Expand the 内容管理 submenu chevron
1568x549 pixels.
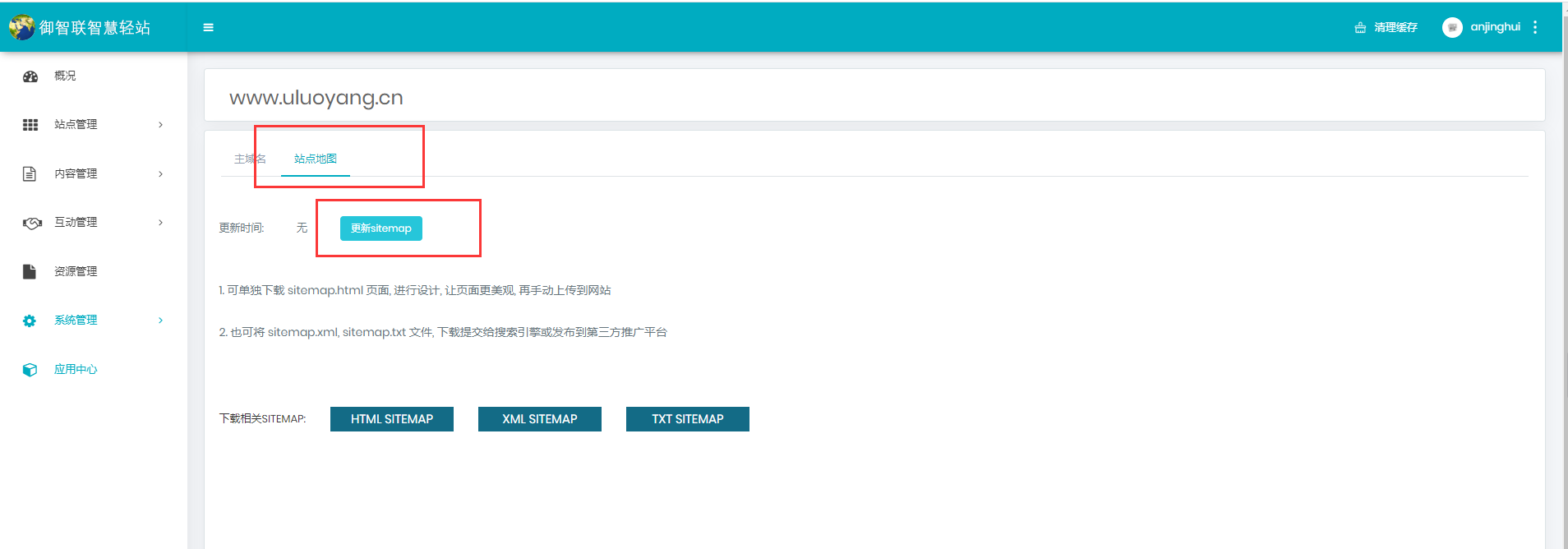point(160,173)
